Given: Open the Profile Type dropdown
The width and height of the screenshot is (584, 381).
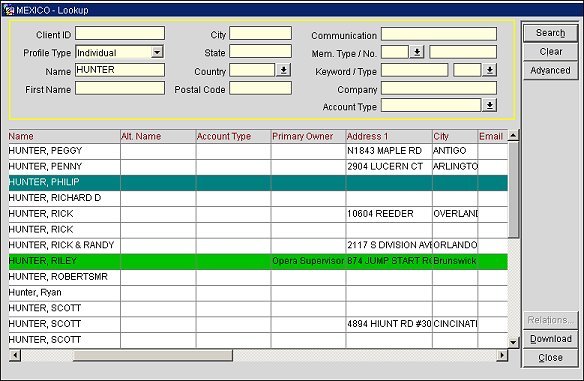Looking at the screenshot, I should 157,52.
